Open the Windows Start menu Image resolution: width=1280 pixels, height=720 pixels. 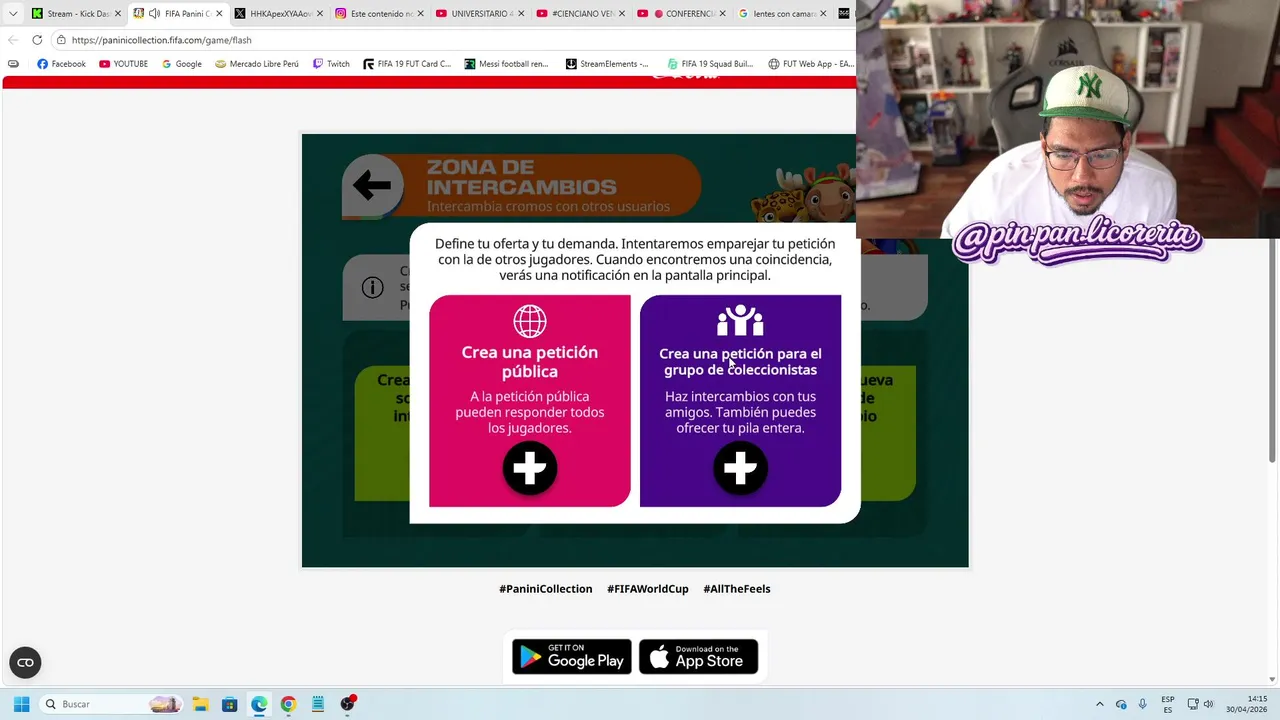pyautogui.click(x=21, y=704)
